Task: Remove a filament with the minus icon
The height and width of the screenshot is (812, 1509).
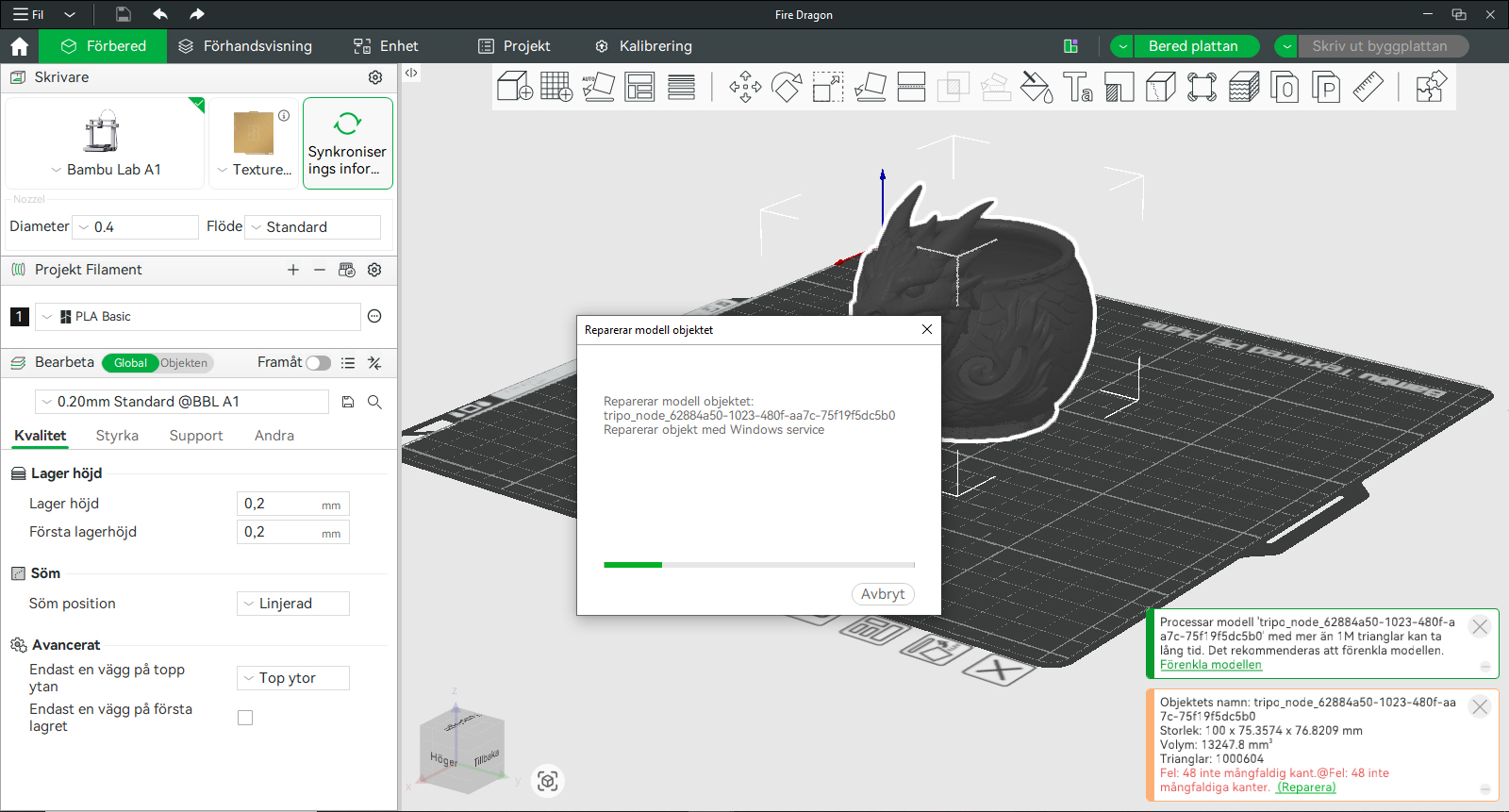Action: (x=320, y=270)
